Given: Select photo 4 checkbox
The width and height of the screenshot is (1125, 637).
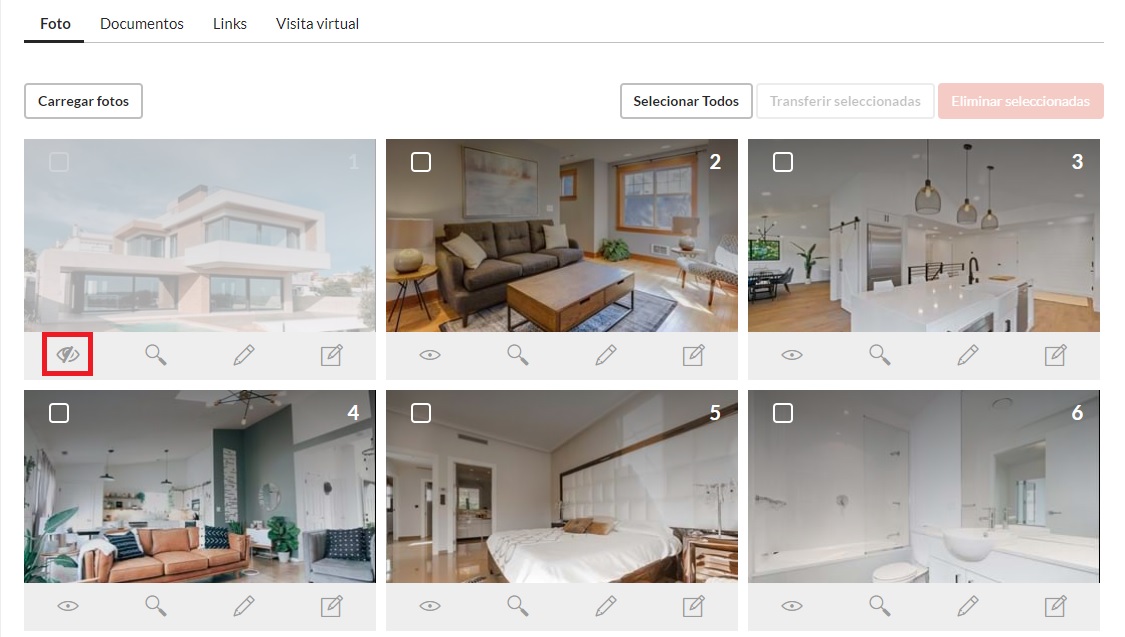Looking at the screenshot, I should coord(59,413).
